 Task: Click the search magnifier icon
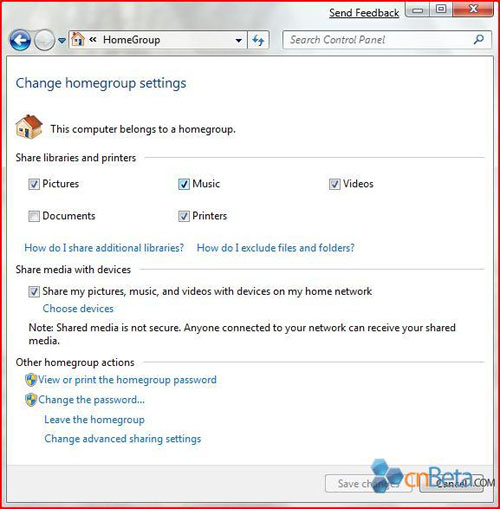[479, 40]
